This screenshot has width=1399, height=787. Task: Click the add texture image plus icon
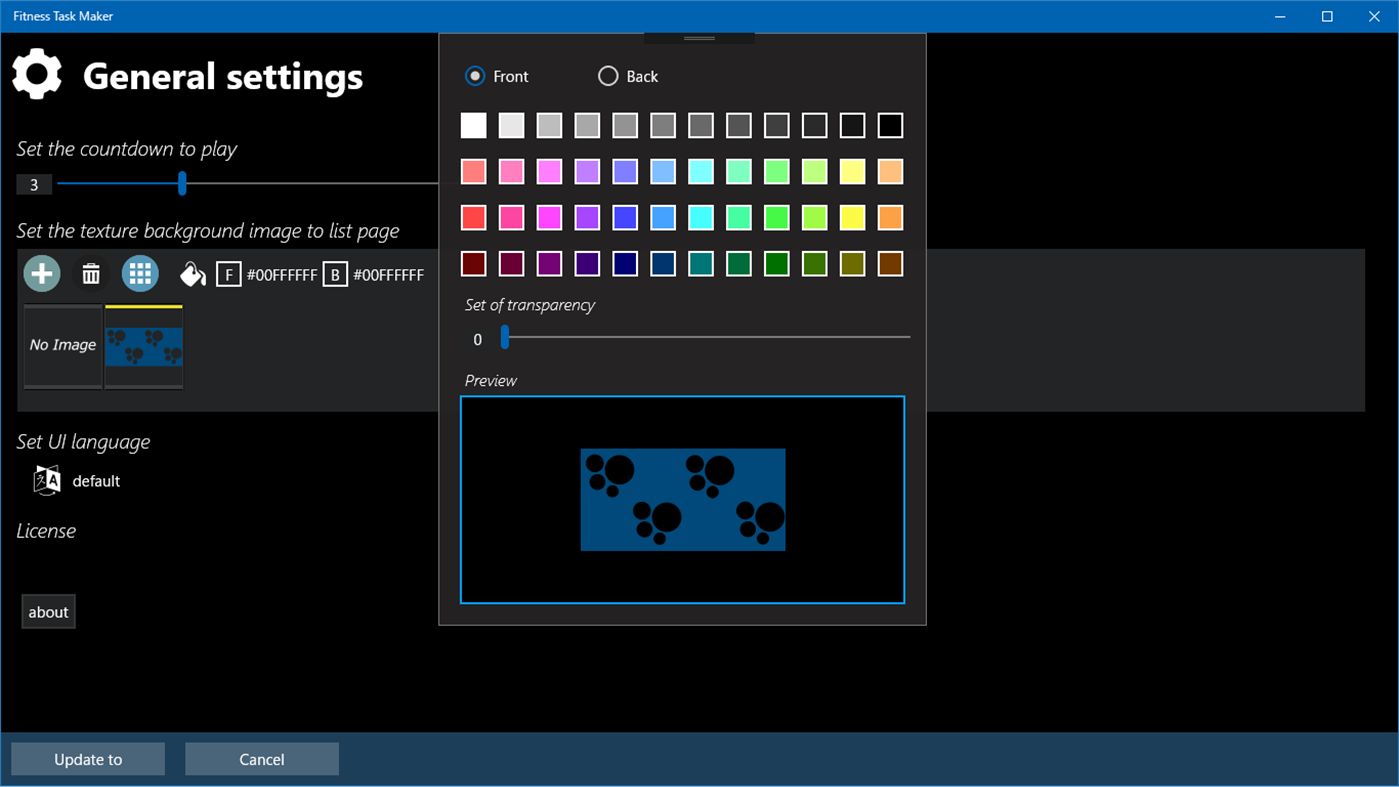[42, 274]
